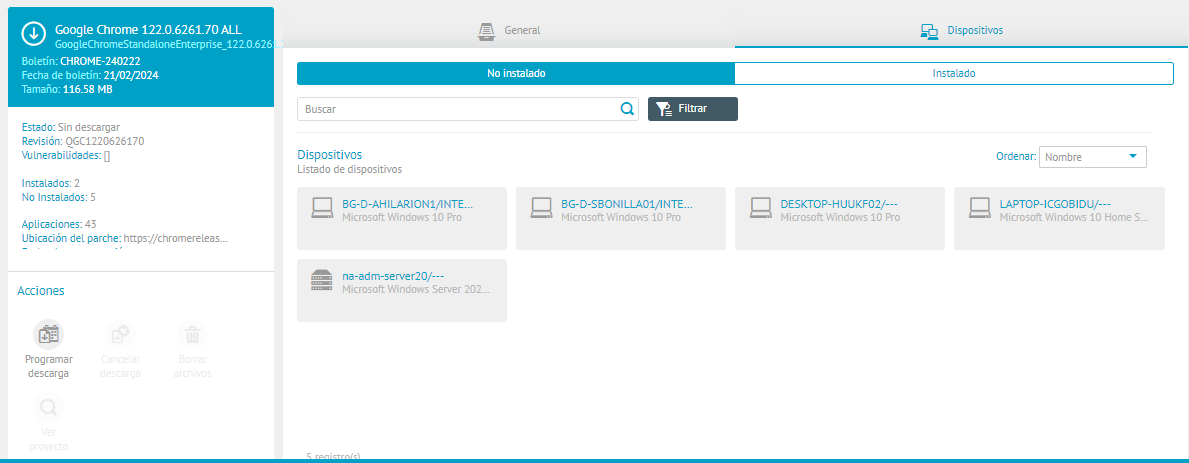Click the General tab icon
Screen dimensions: 1189x463
point(487,30)
